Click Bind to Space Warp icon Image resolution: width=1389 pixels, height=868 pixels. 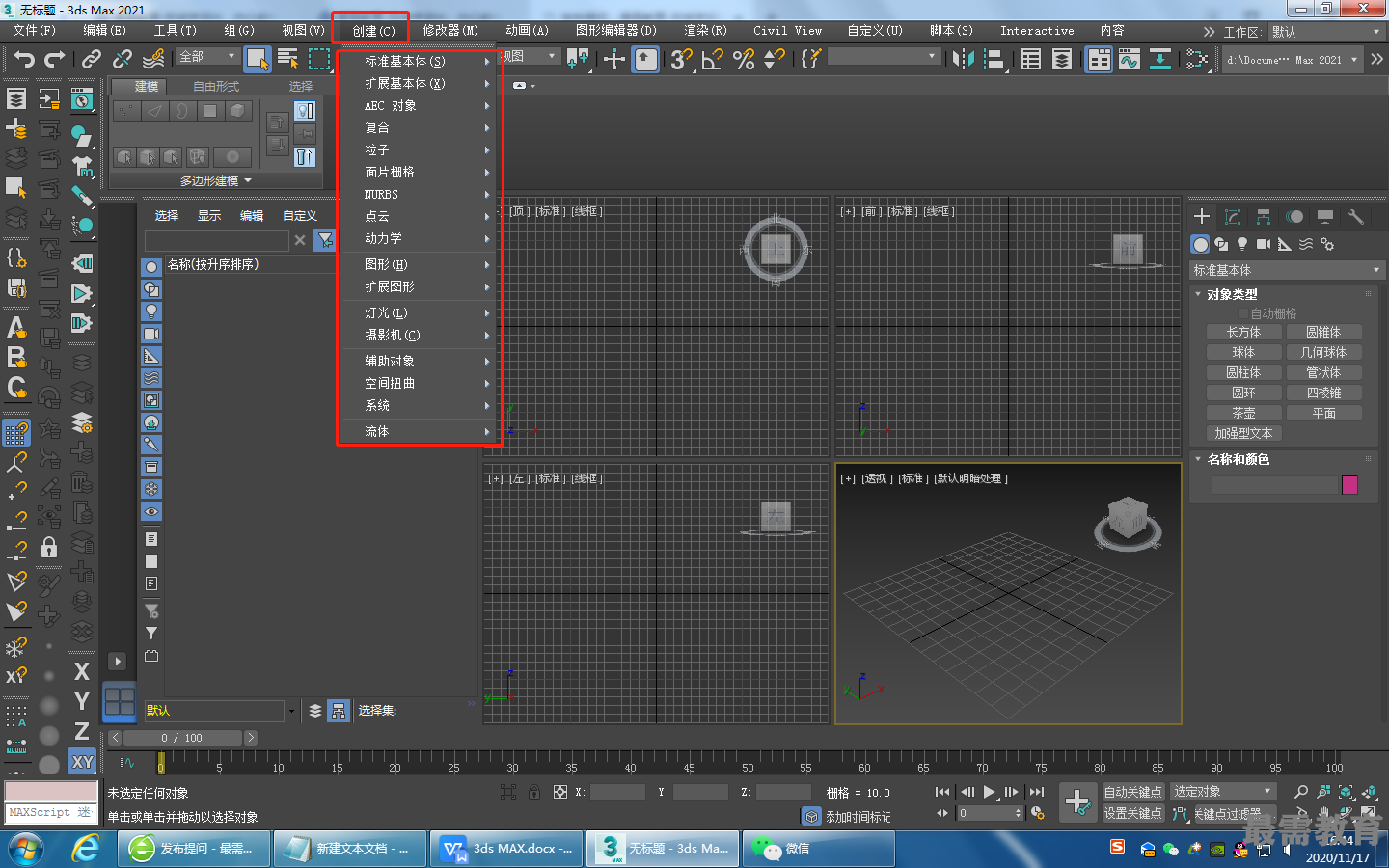(x=153, y=59)
